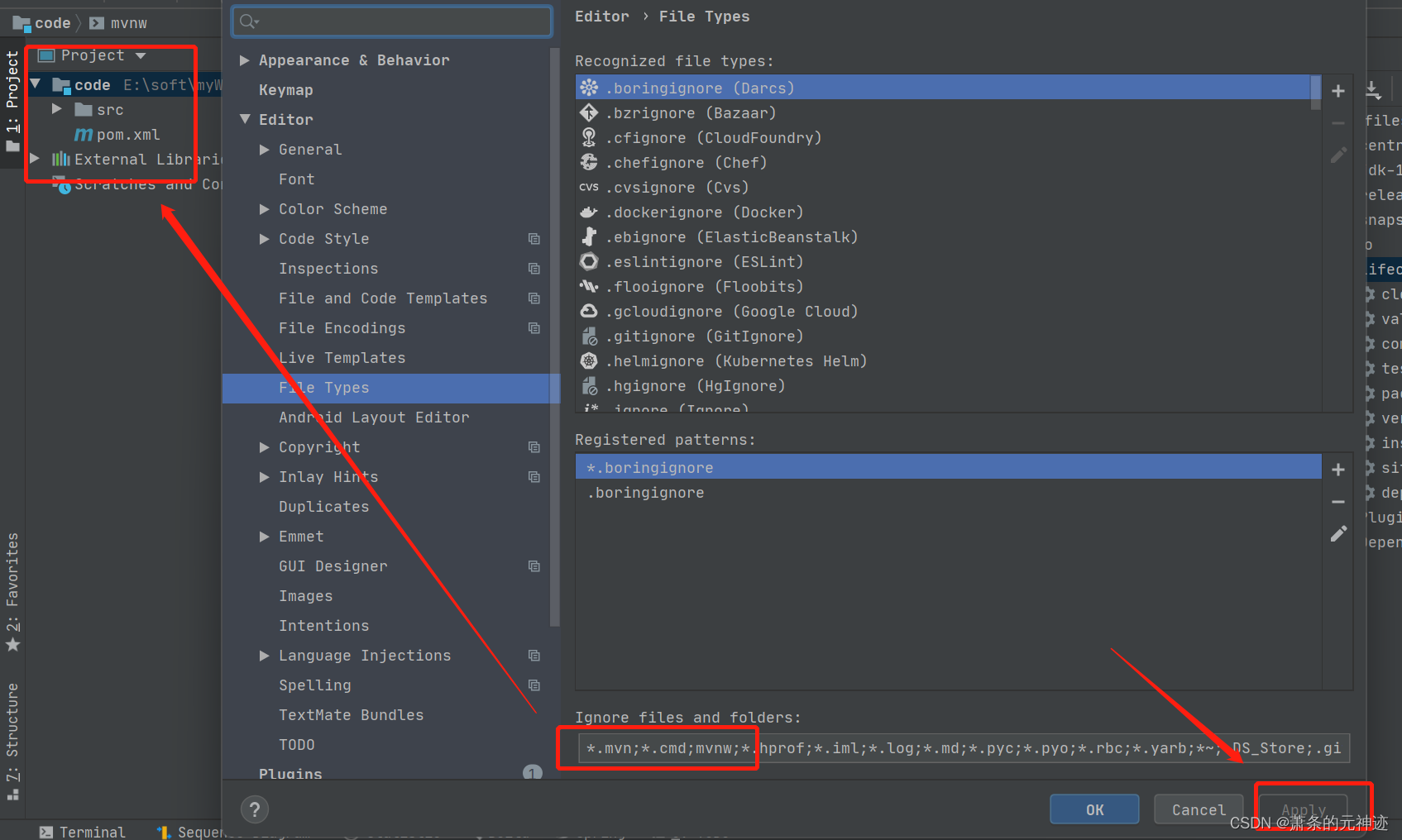Click the GitIgnore .gitignore icon
Viewport: 1402px width, 840px height.
[589, 336]
